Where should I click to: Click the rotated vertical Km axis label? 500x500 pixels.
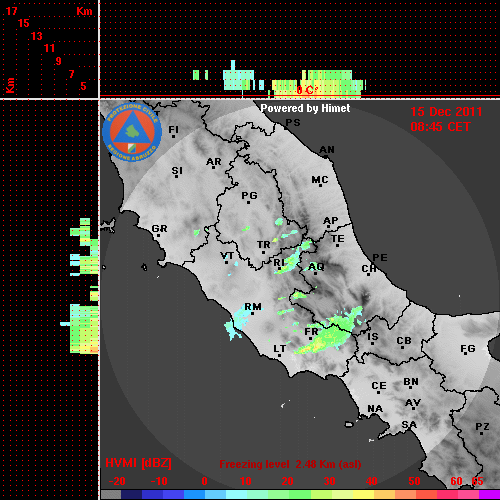click(10, 85)
